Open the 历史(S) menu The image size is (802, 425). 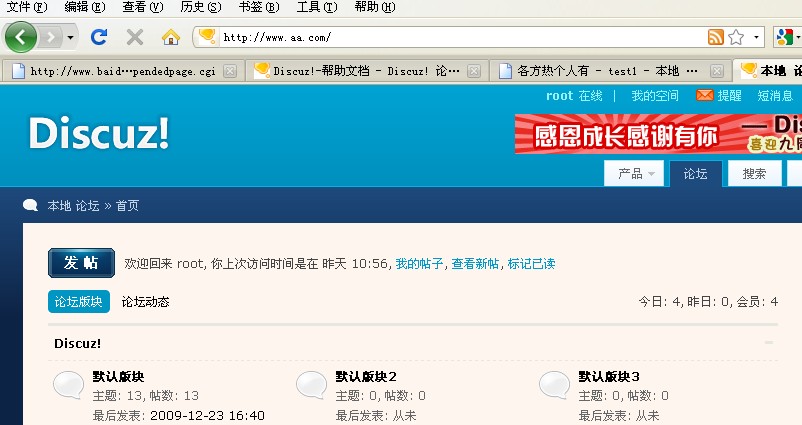click(200, 7)
